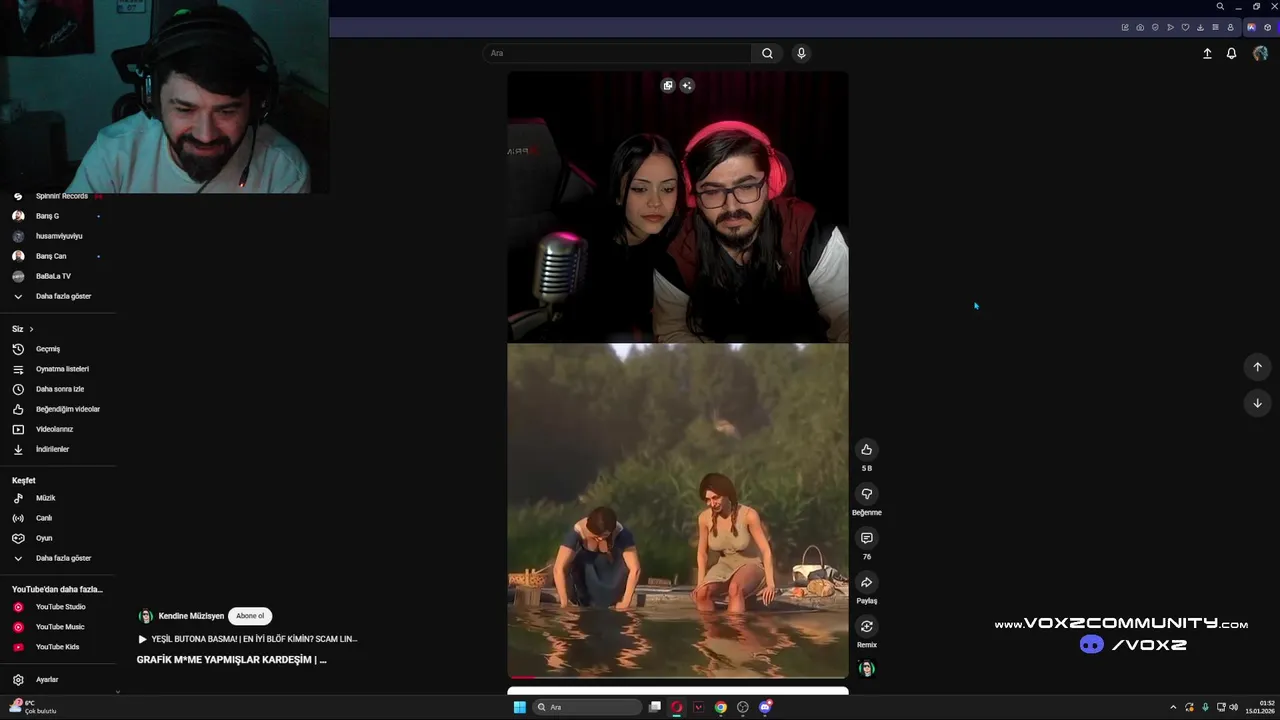Open the sound avatar below Remix
This screenshot has height=720, width=1280.
[867, 669]
